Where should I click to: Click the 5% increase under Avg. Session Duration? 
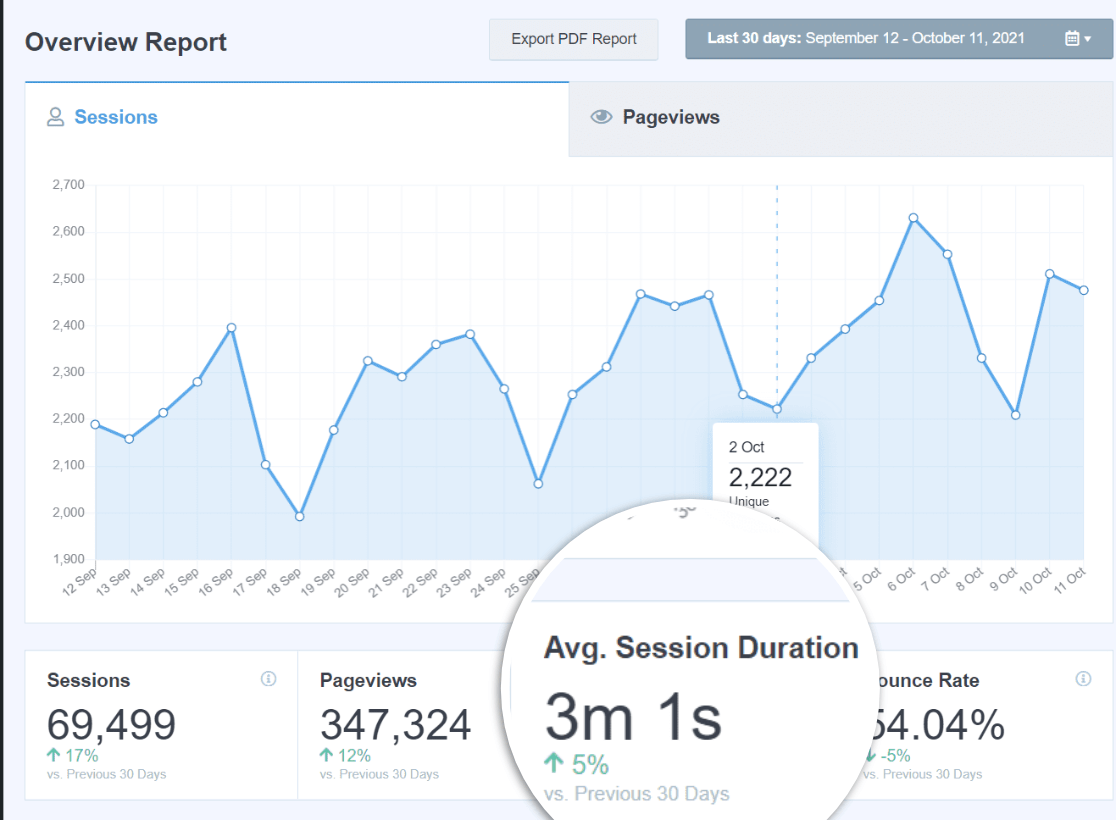click(577, 765)
